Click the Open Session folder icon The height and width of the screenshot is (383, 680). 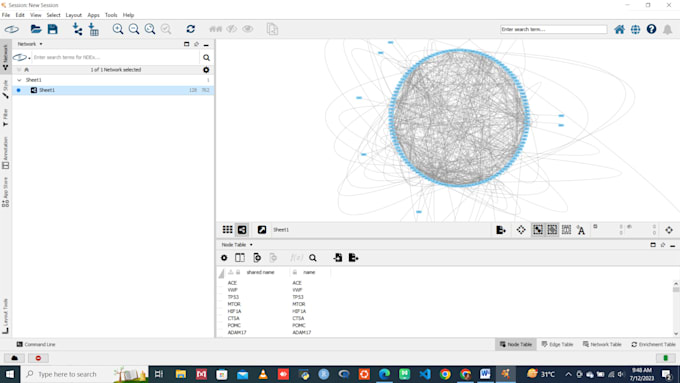36,29
